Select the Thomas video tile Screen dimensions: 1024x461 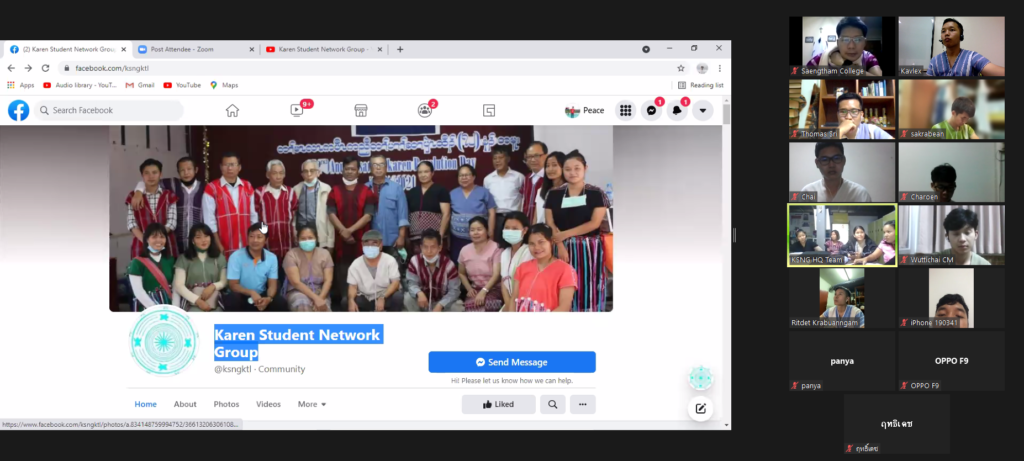pos(842,109)
